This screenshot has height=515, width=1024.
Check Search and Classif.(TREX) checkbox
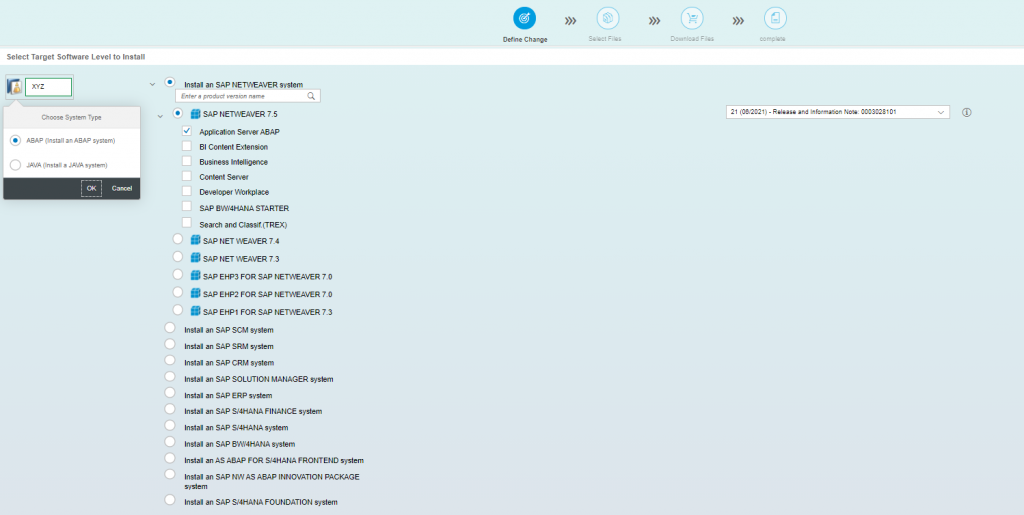pyautogui.click(x=187, y=222)
